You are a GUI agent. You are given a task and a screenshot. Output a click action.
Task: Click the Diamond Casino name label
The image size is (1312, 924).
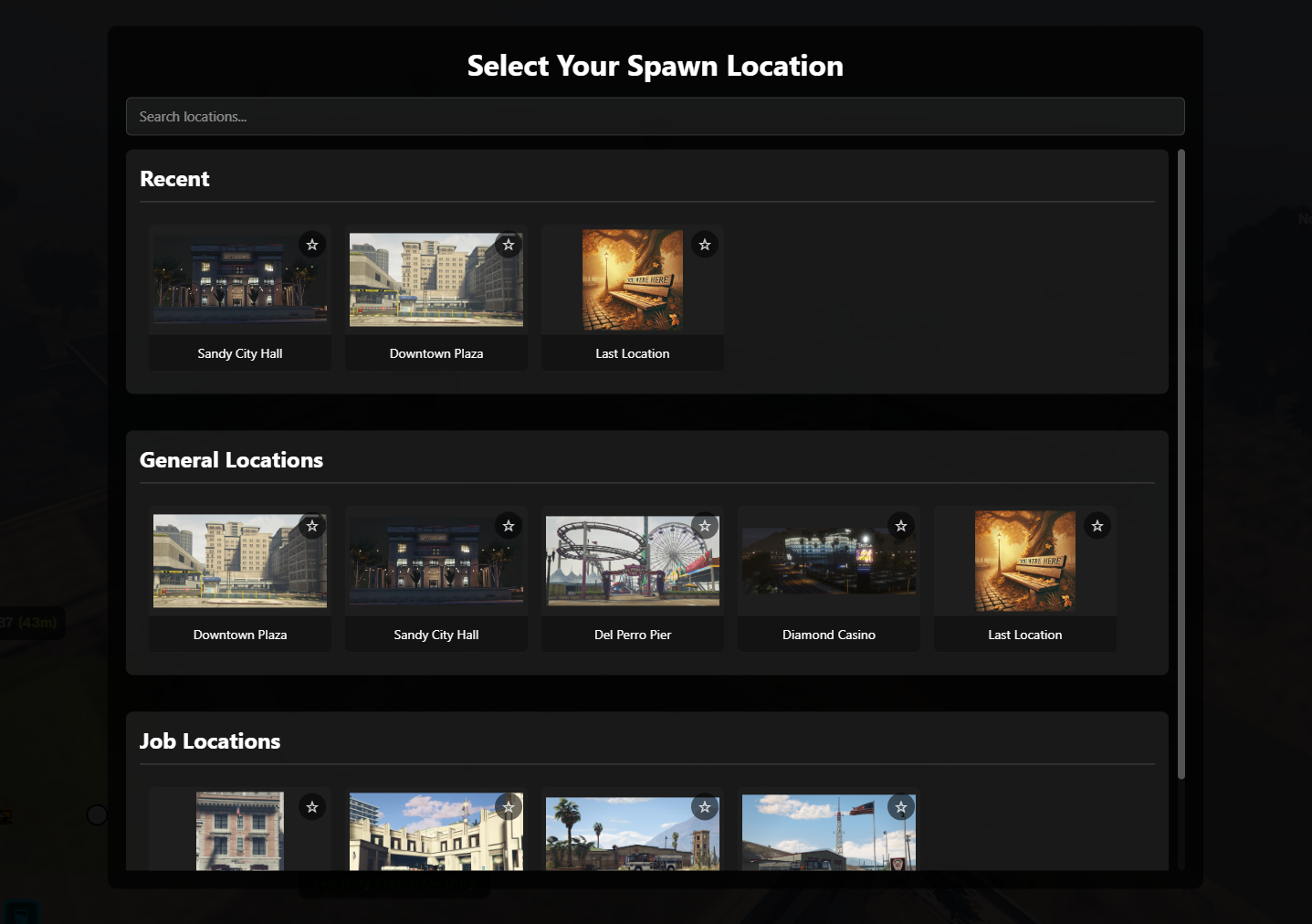[829, 635]
